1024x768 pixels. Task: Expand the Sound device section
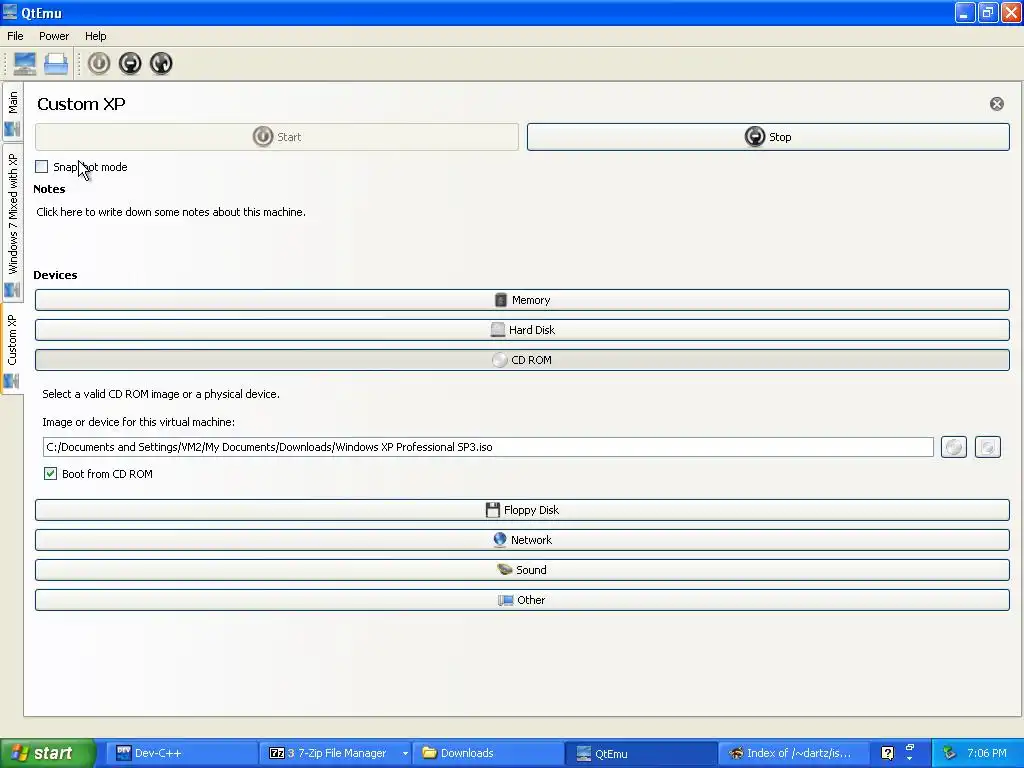tap(522, 570)
